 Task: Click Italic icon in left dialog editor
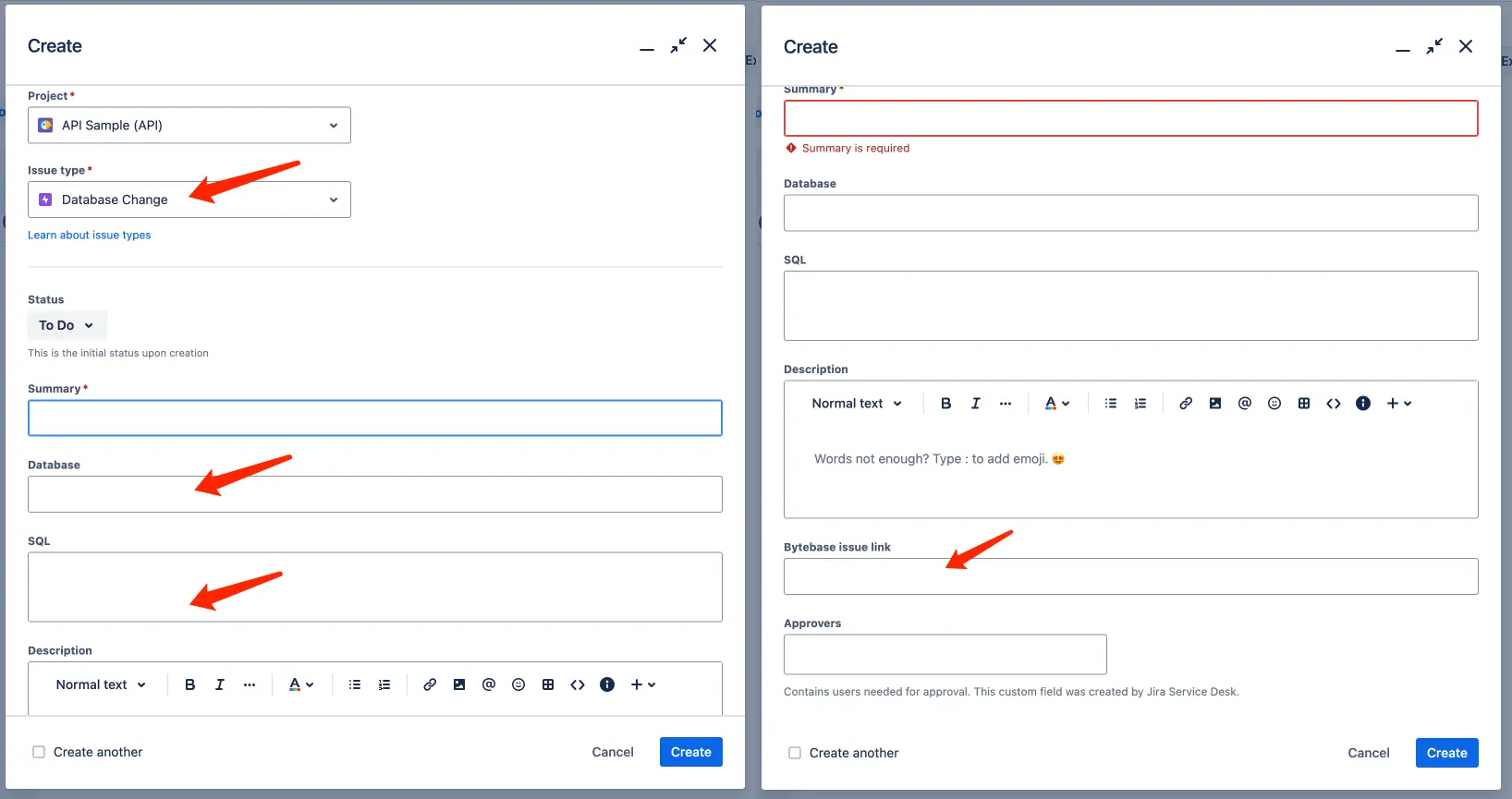219,684
